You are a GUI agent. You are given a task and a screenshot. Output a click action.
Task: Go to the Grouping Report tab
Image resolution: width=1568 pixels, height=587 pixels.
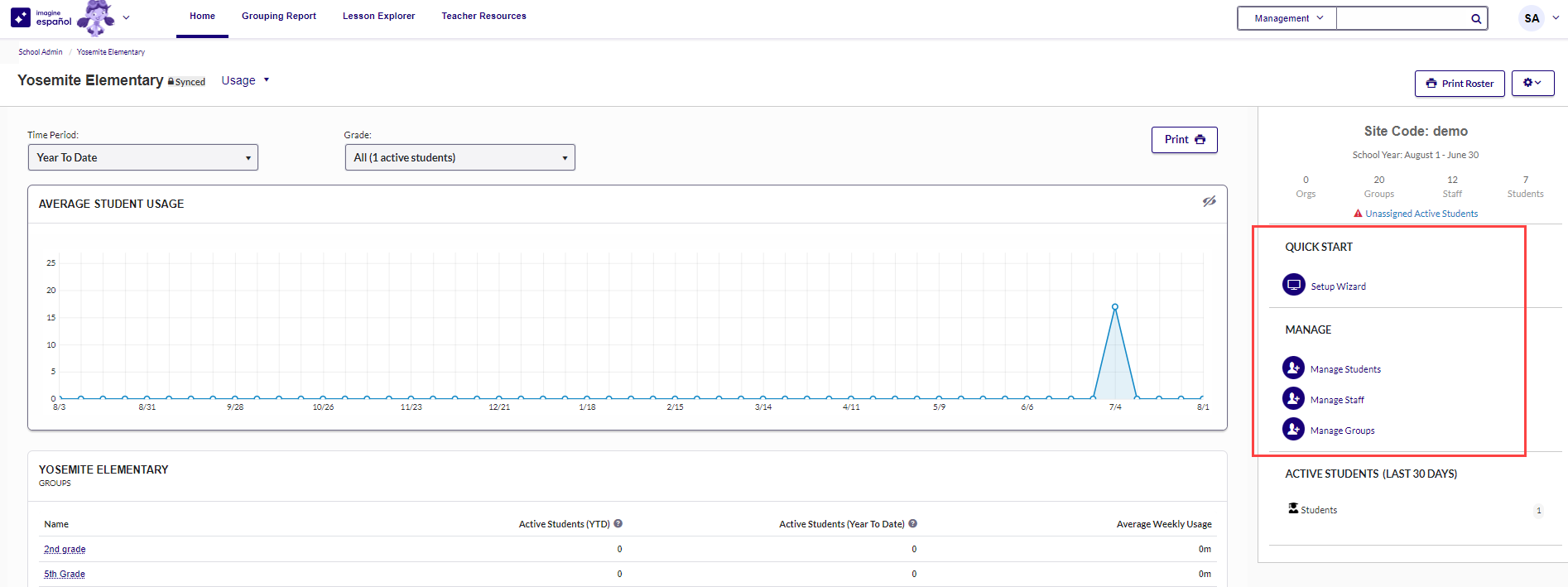[x=279, y=16]
